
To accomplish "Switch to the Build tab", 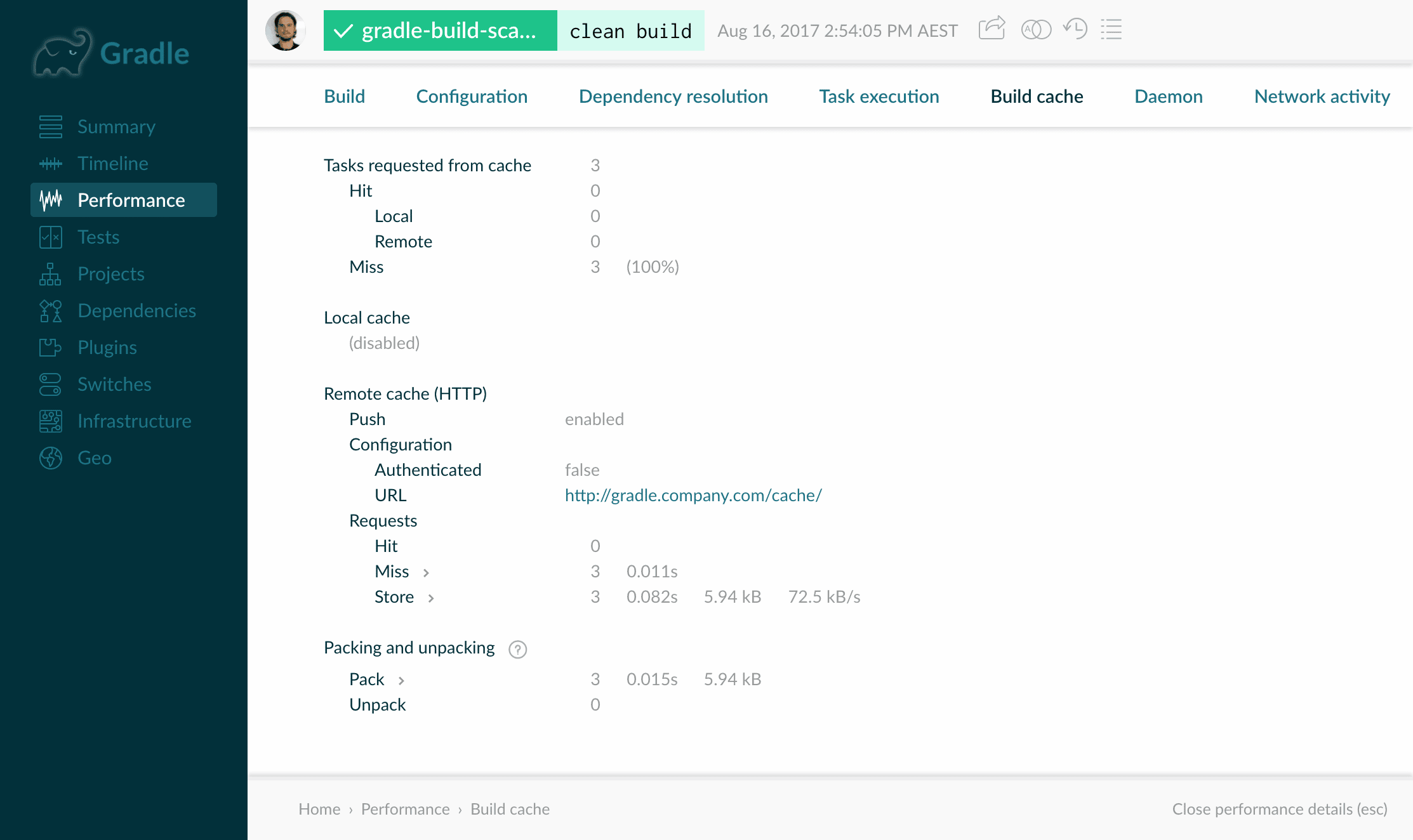I will pos(345,96).
